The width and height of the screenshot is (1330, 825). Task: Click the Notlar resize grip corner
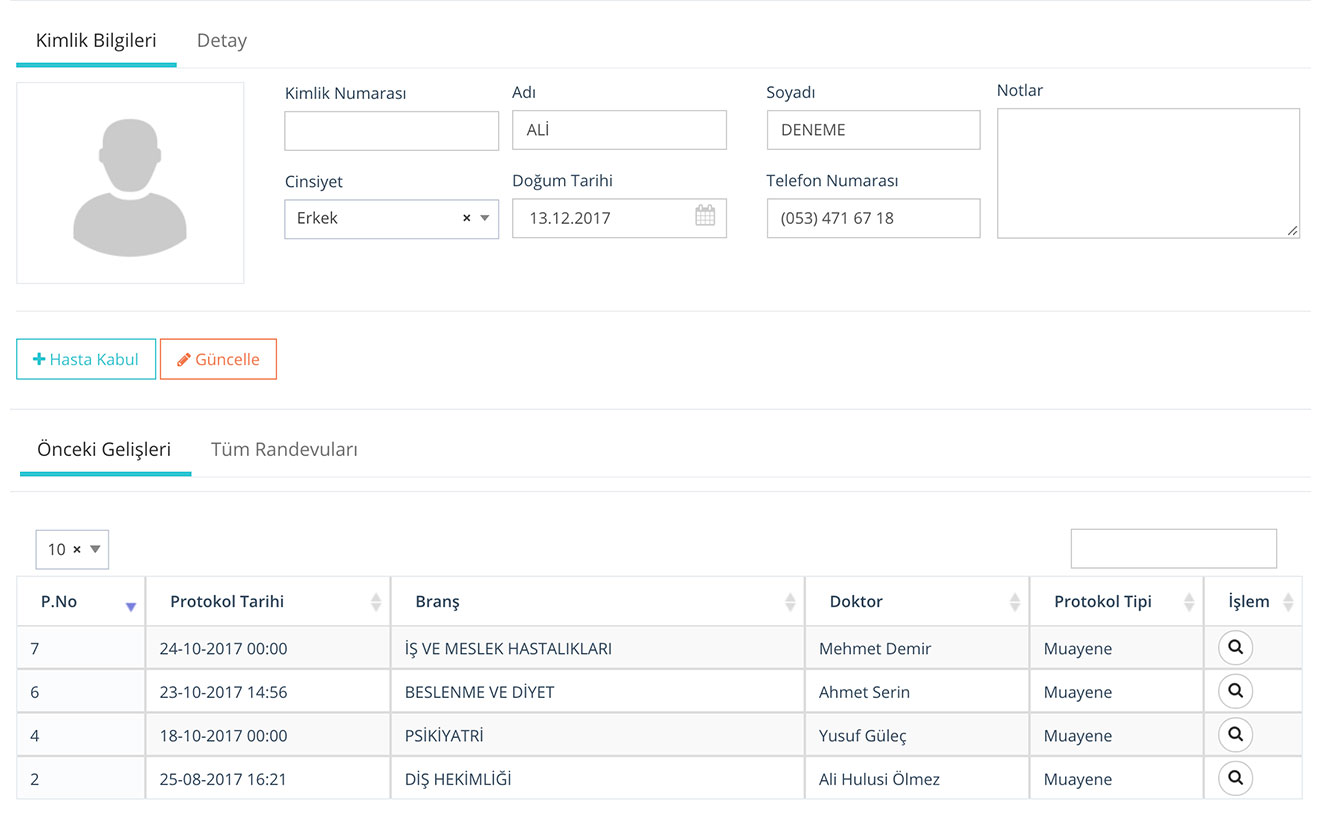coord(1292,231)
